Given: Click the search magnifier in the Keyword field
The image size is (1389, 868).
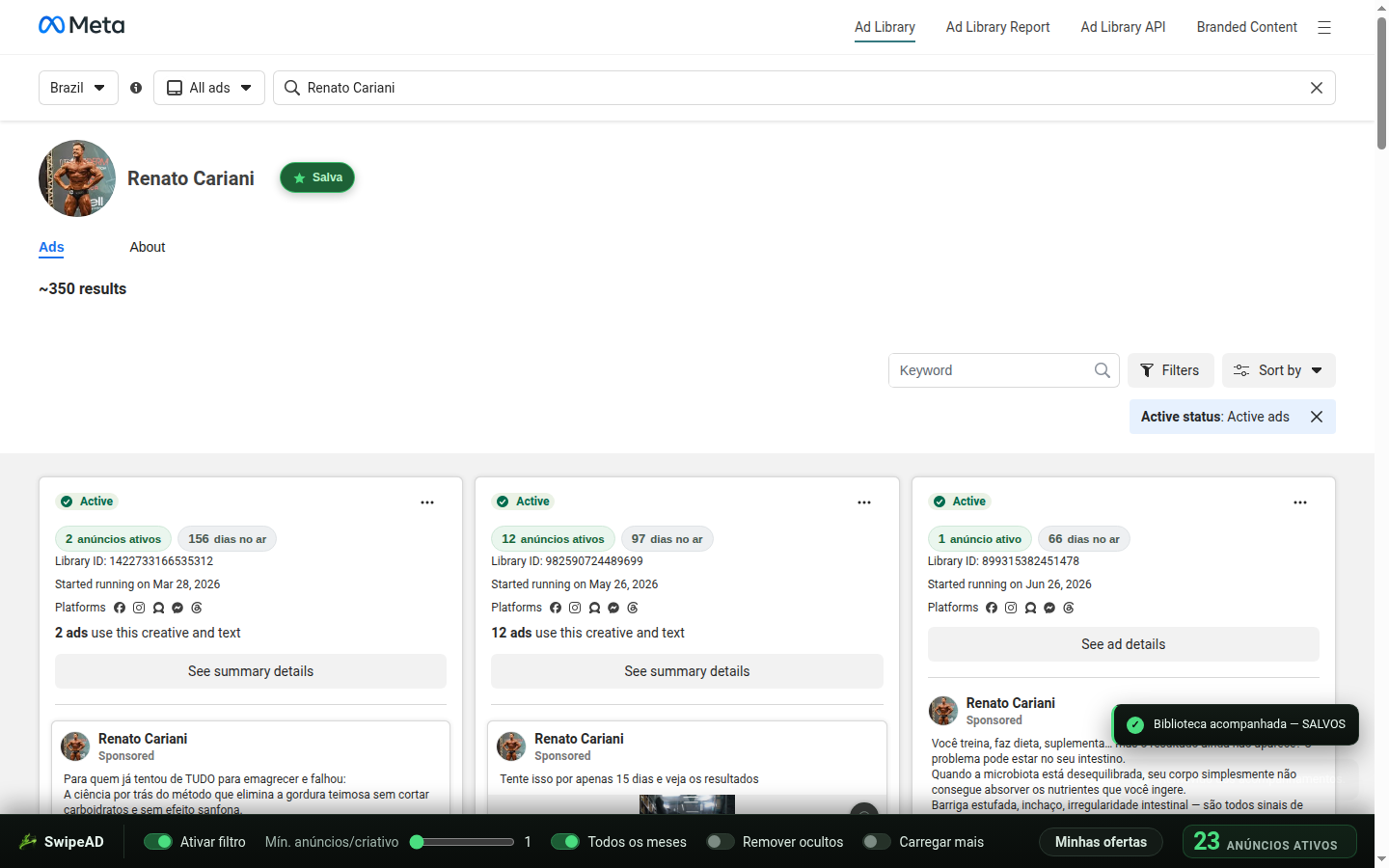Looking at the screenshot, I should pyautogui.click(x=1103, y=370).
